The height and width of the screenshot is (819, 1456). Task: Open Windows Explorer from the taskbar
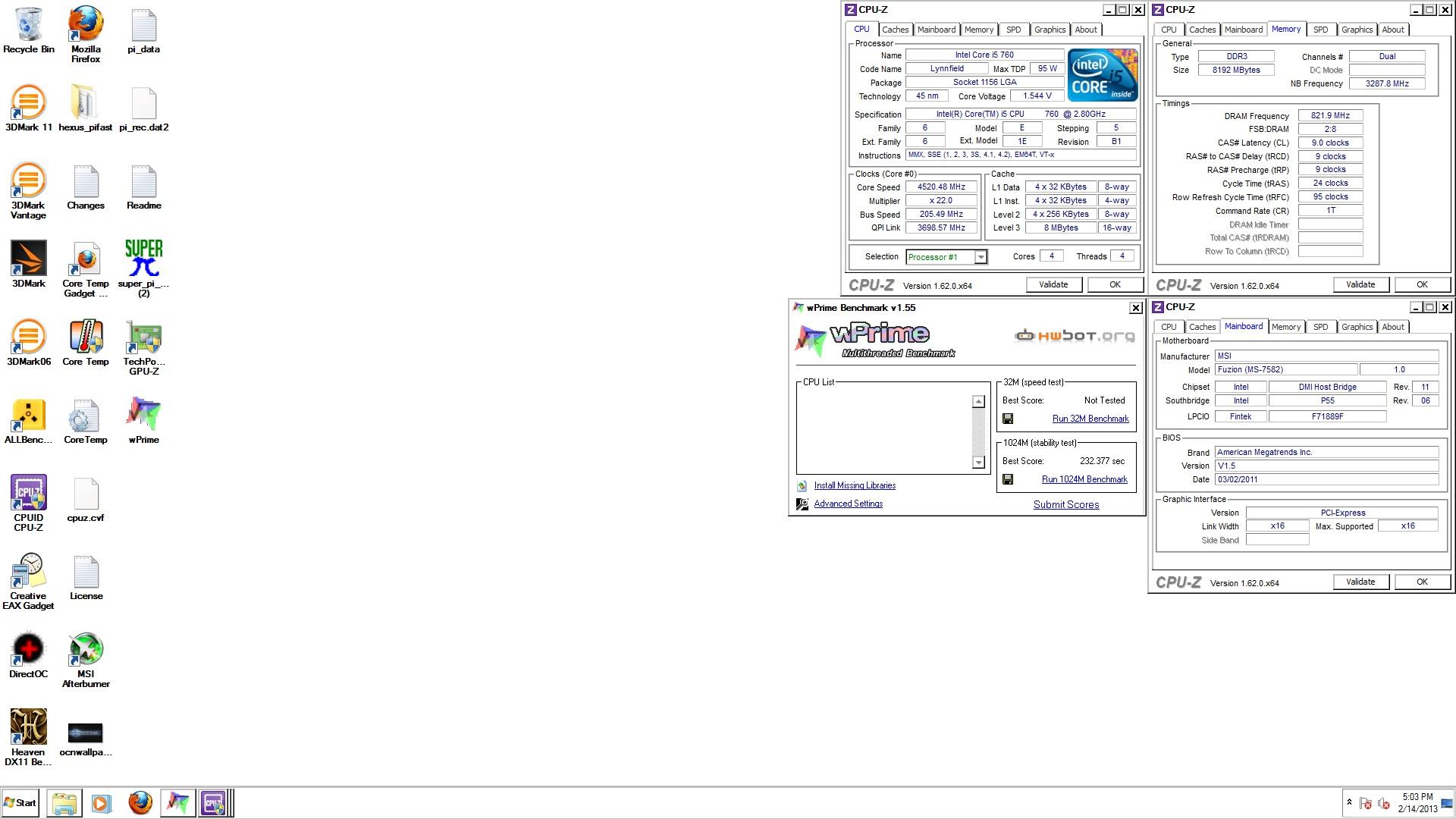pos(64,803)
